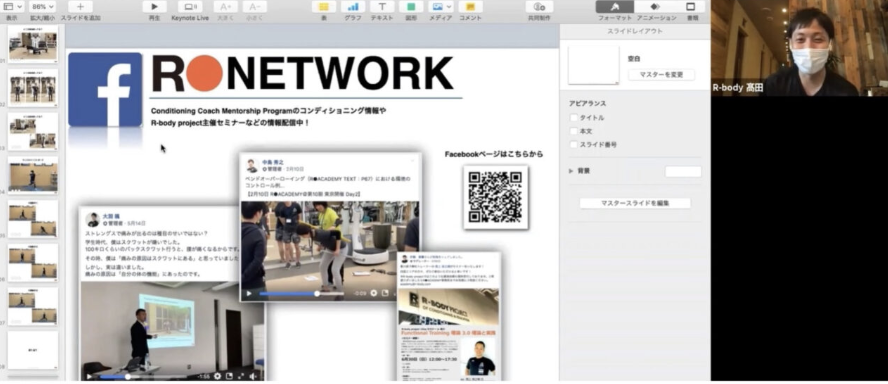The image size is (888, 384).
Task: Click the gear icon in lecture-room video post
Action: [217, 376]
